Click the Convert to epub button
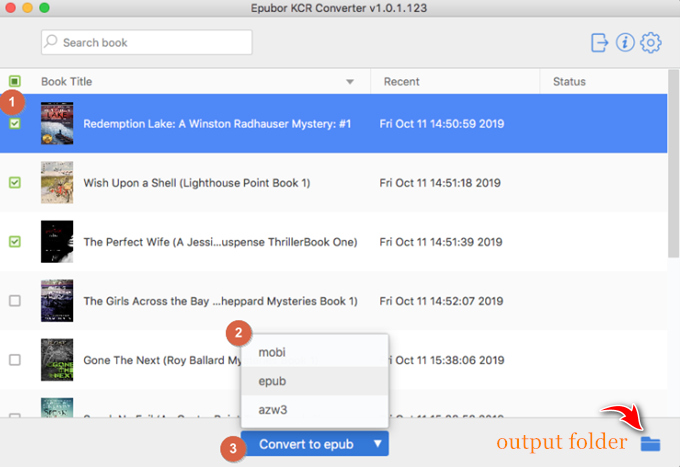This screenshot has height=467, width=680. click(305, 444)
